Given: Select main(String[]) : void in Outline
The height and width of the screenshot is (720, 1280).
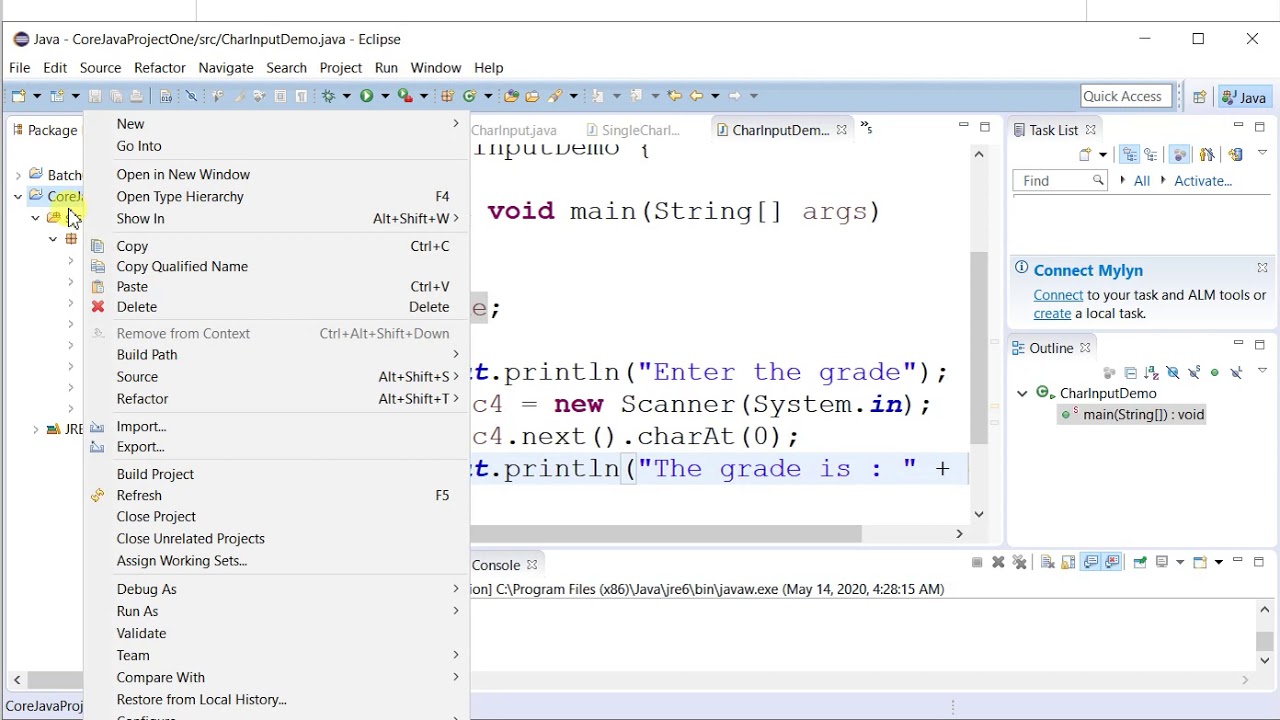Looking at the screenshot, I should click(1133, 414).
